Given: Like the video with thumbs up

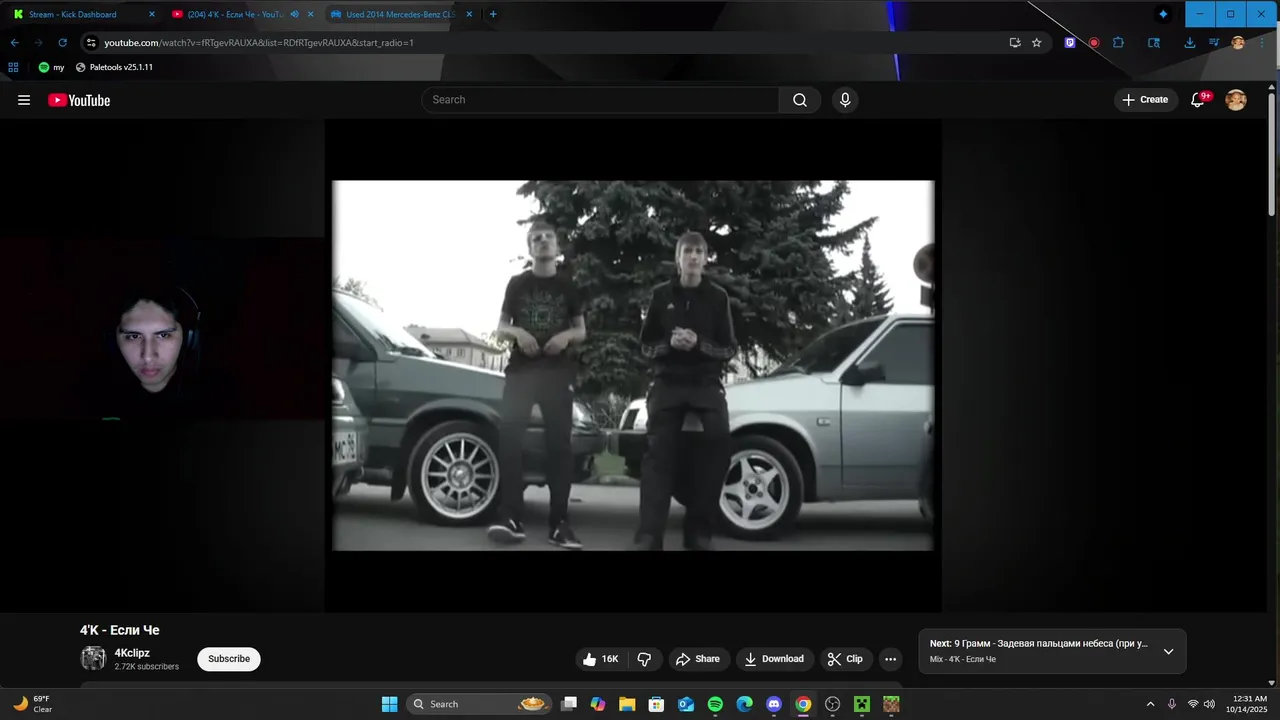Looking at the screenshot, I should pos(600,659).
